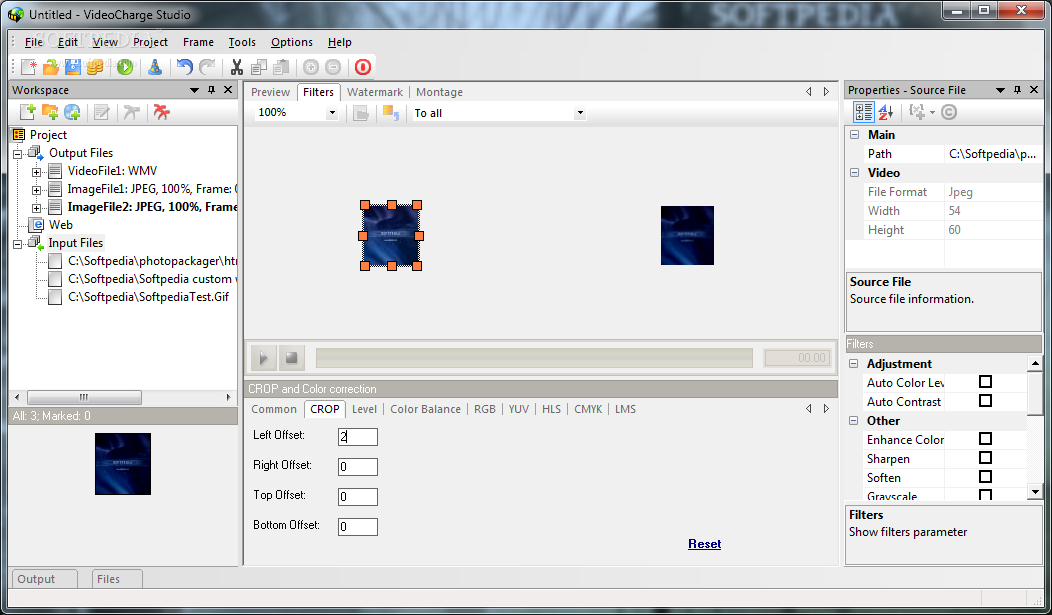Collapse the Input Files tree node
The height and width of the screenshot is (615, 1052).
[18, 244]
